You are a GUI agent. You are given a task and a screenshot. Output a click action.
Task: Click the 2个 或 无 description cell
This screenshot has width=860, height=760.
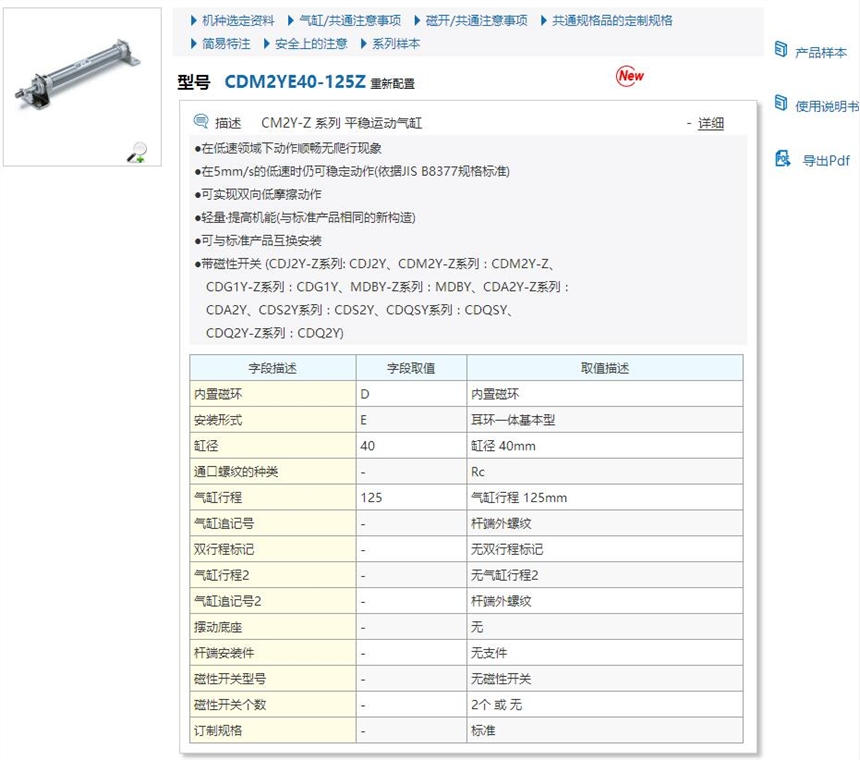605,704
